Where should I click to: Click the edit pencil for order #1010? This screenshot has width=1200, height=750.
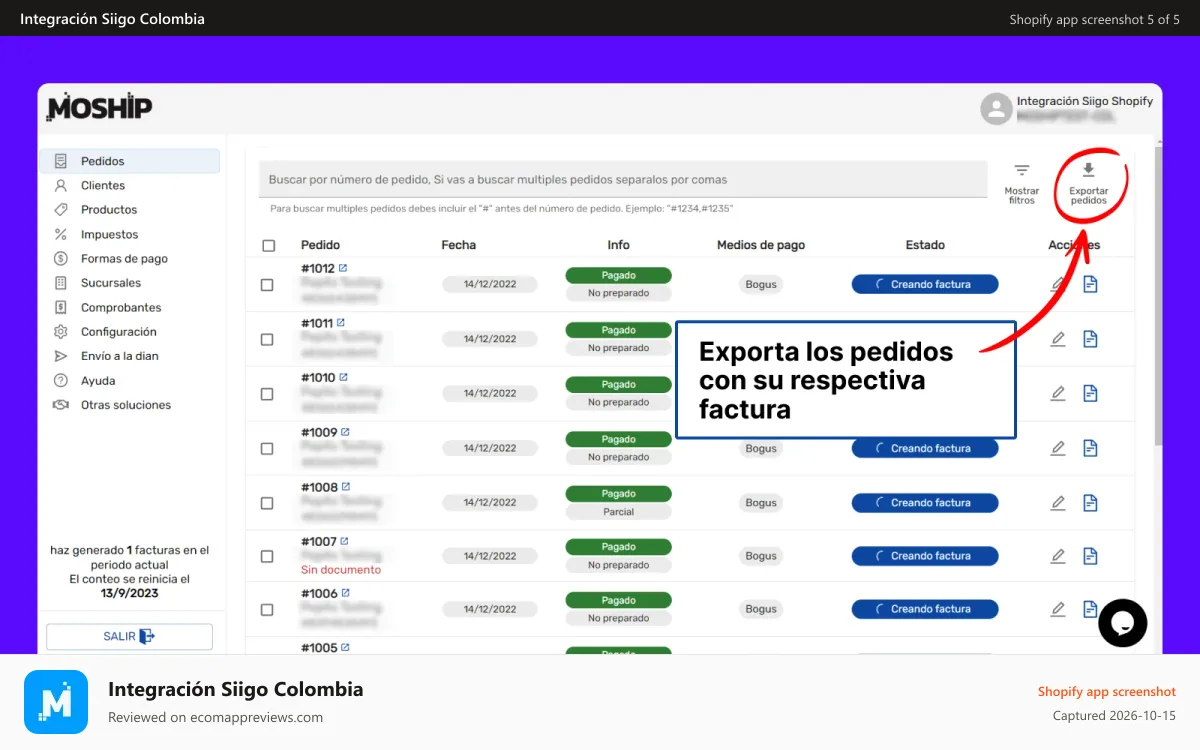click(x=1058, y=393)
